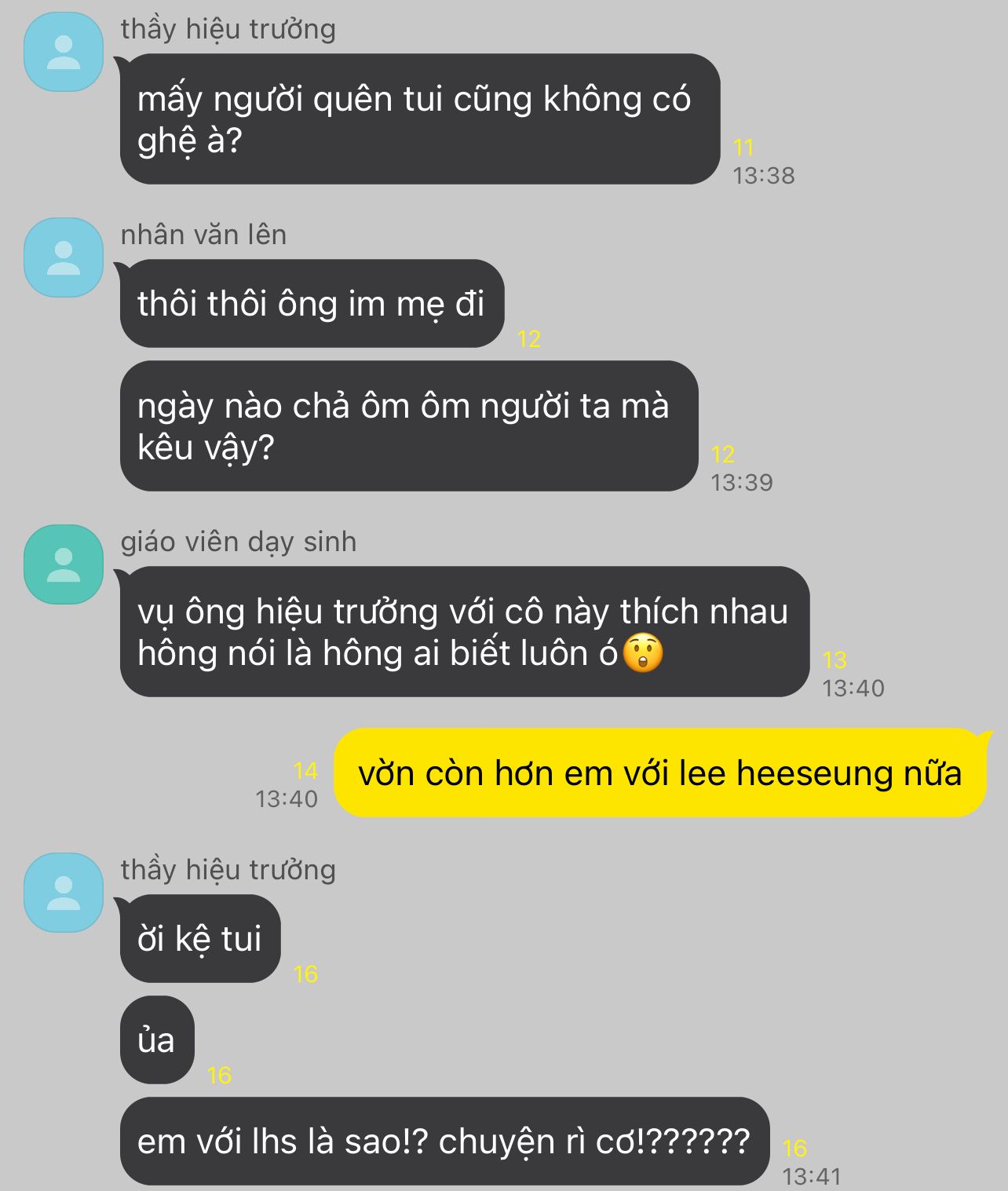Tap the sender name 'nhân văn lên'
The width and height of the screenshot is (1008, 1191).
pyautogui.click(x=203, y=235)
